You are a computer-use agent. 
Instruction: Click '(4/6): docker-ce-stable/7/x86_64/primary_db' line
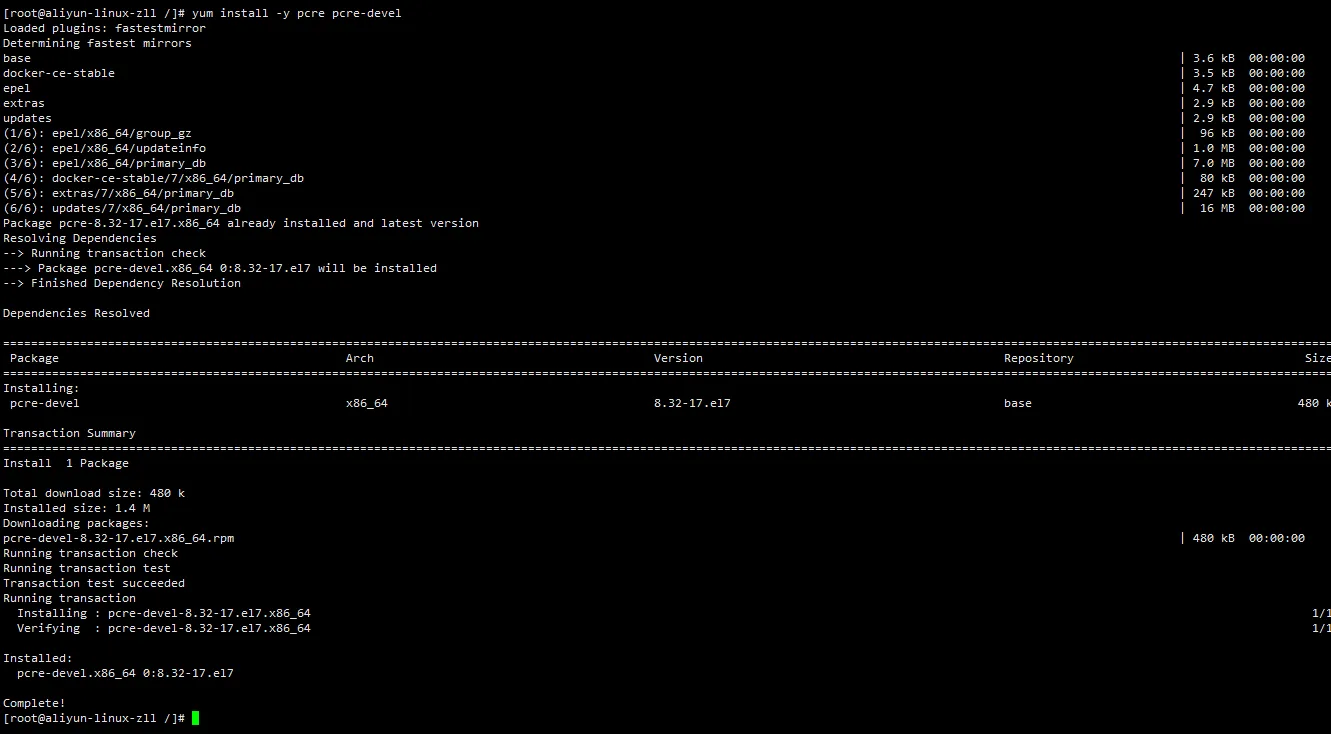tap(153, 178)
